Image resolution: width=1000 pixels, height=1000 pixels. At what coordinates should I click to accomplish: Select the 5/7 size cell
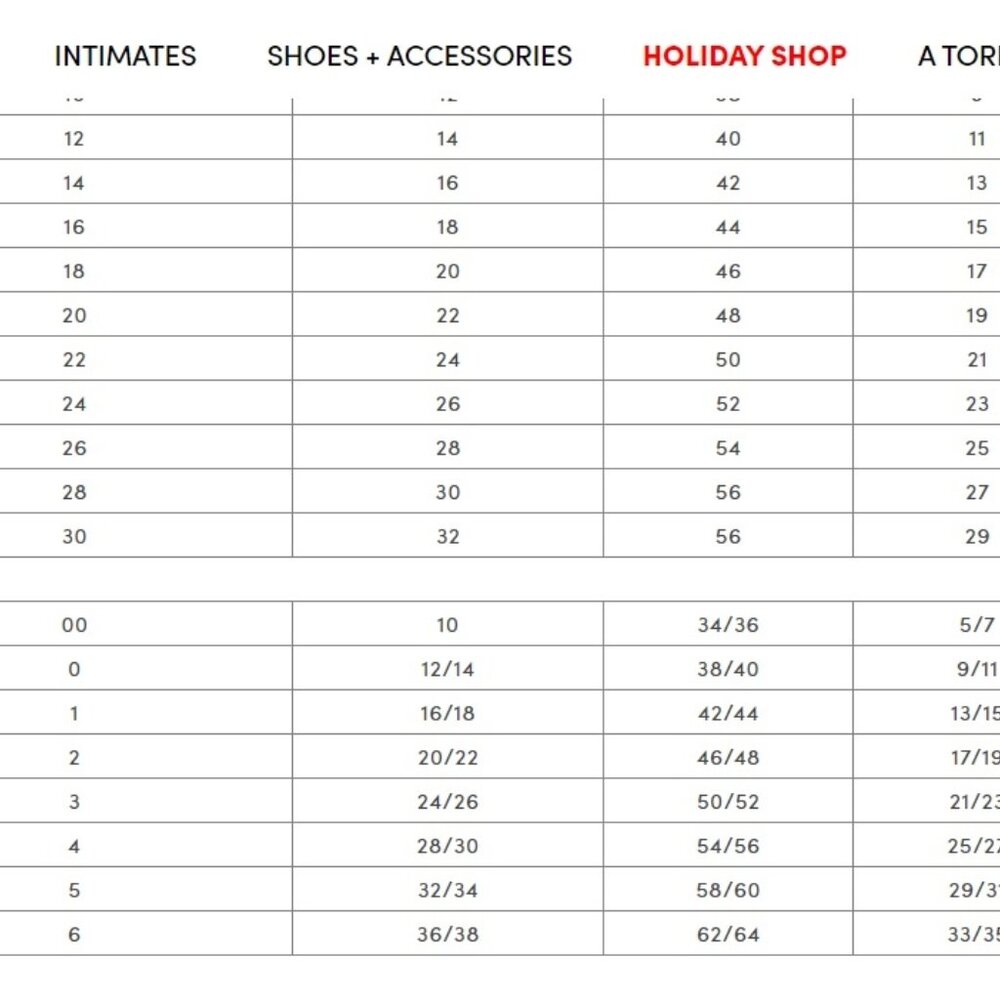pyautogui.click(x=927, y=624)
